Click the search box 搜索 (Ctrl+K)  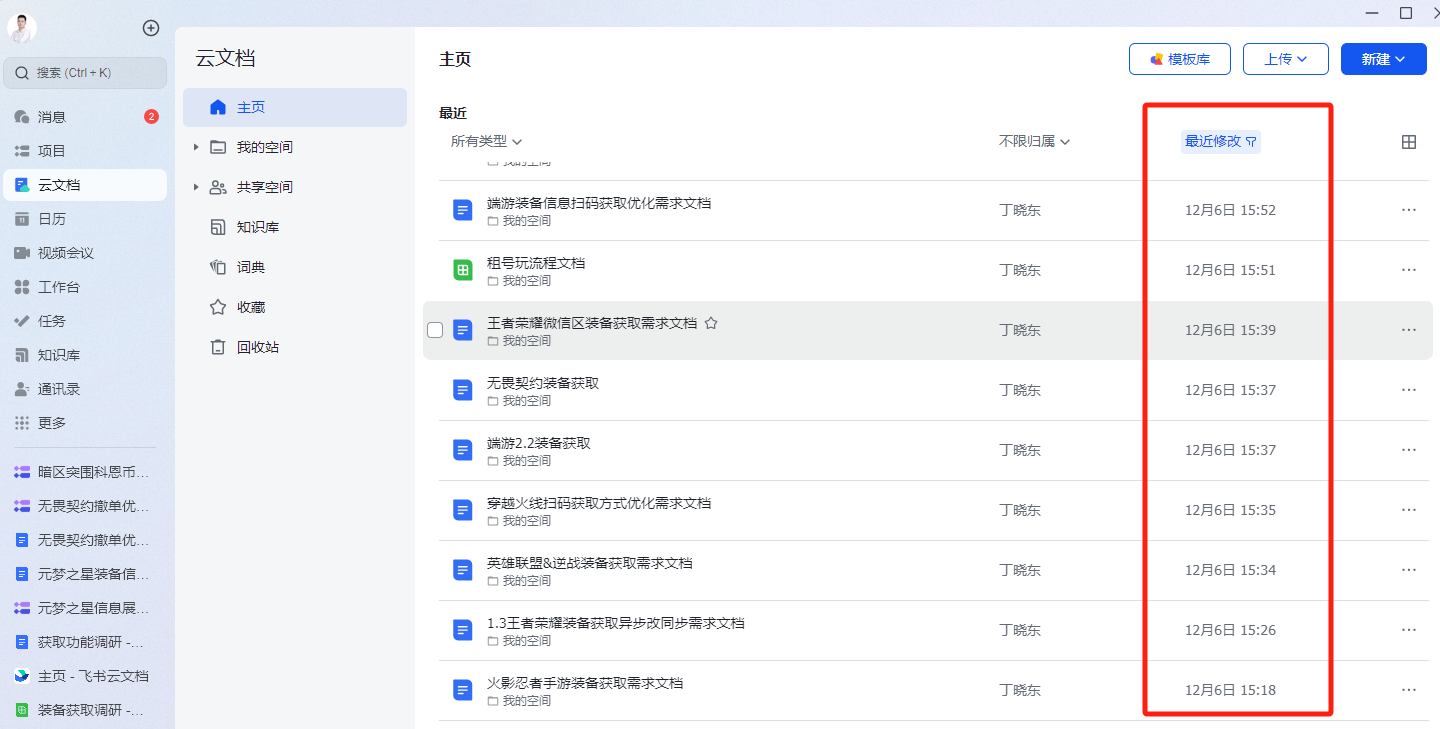click(85, 73)
